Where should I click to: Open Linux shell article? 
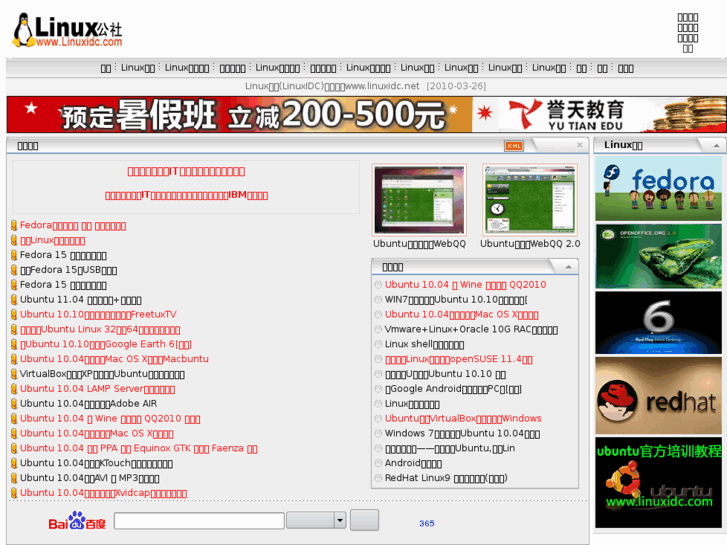point(424,344)
